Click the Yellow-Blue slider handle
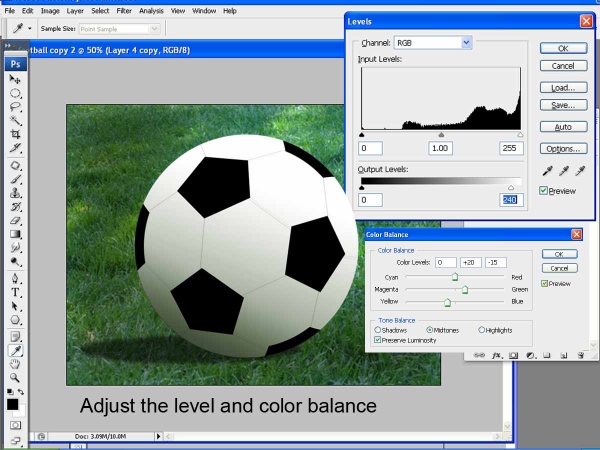Screen dimensions: 600x450 point(447,303)
